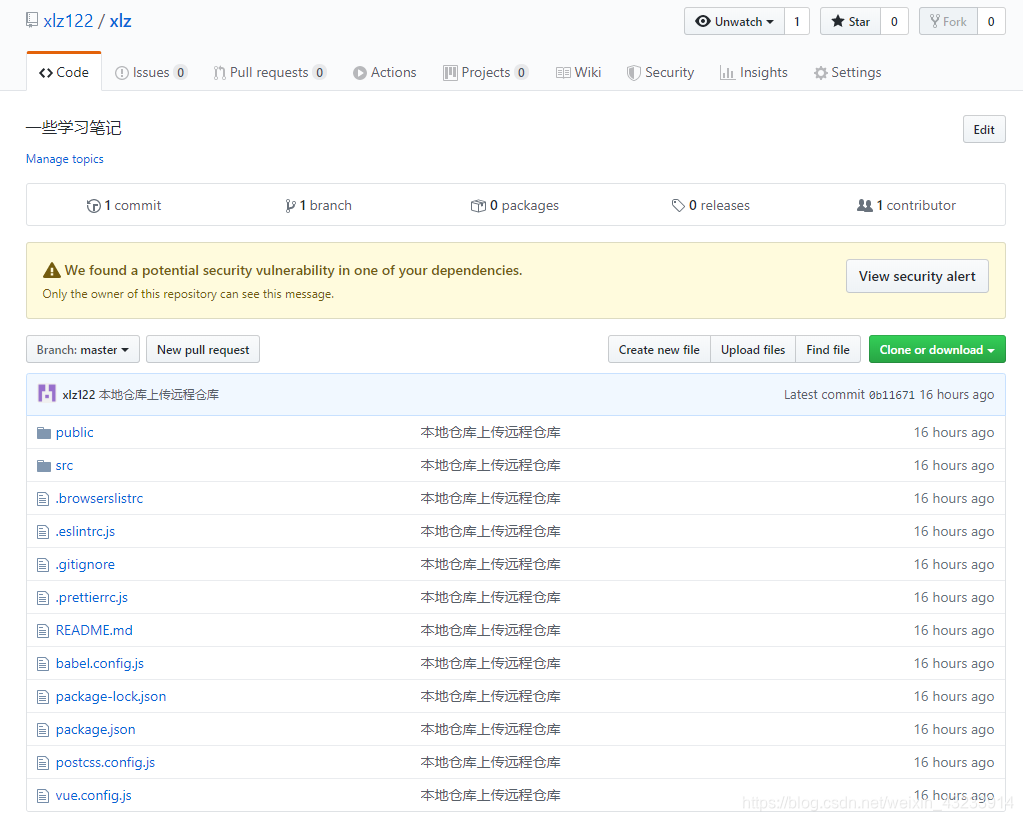Click the vue.config.js file icon

[43, 796]
